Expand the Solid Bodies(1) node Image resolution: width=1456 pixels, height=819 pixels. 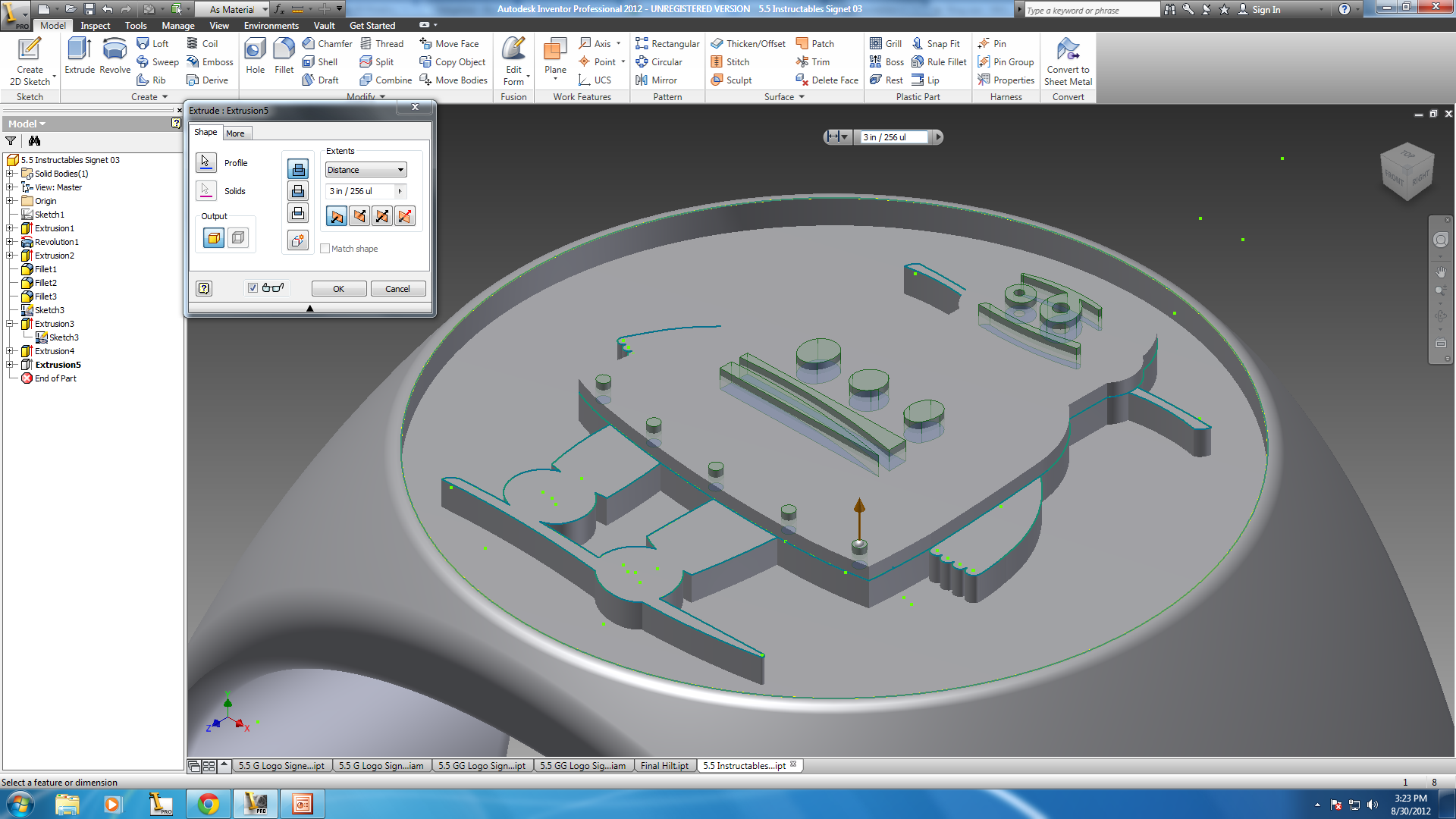coord(10,174)
